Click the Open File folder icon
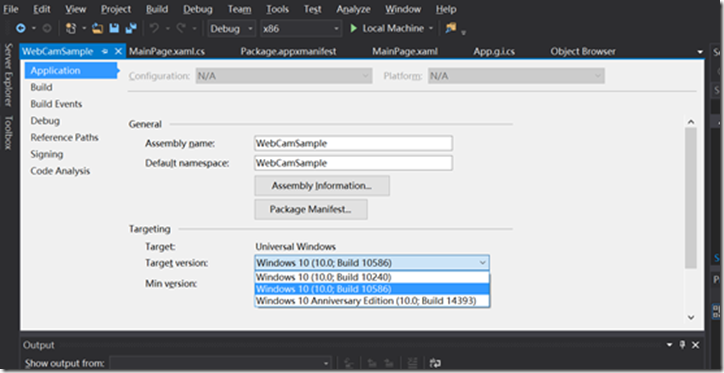 (x=97, y=29)
